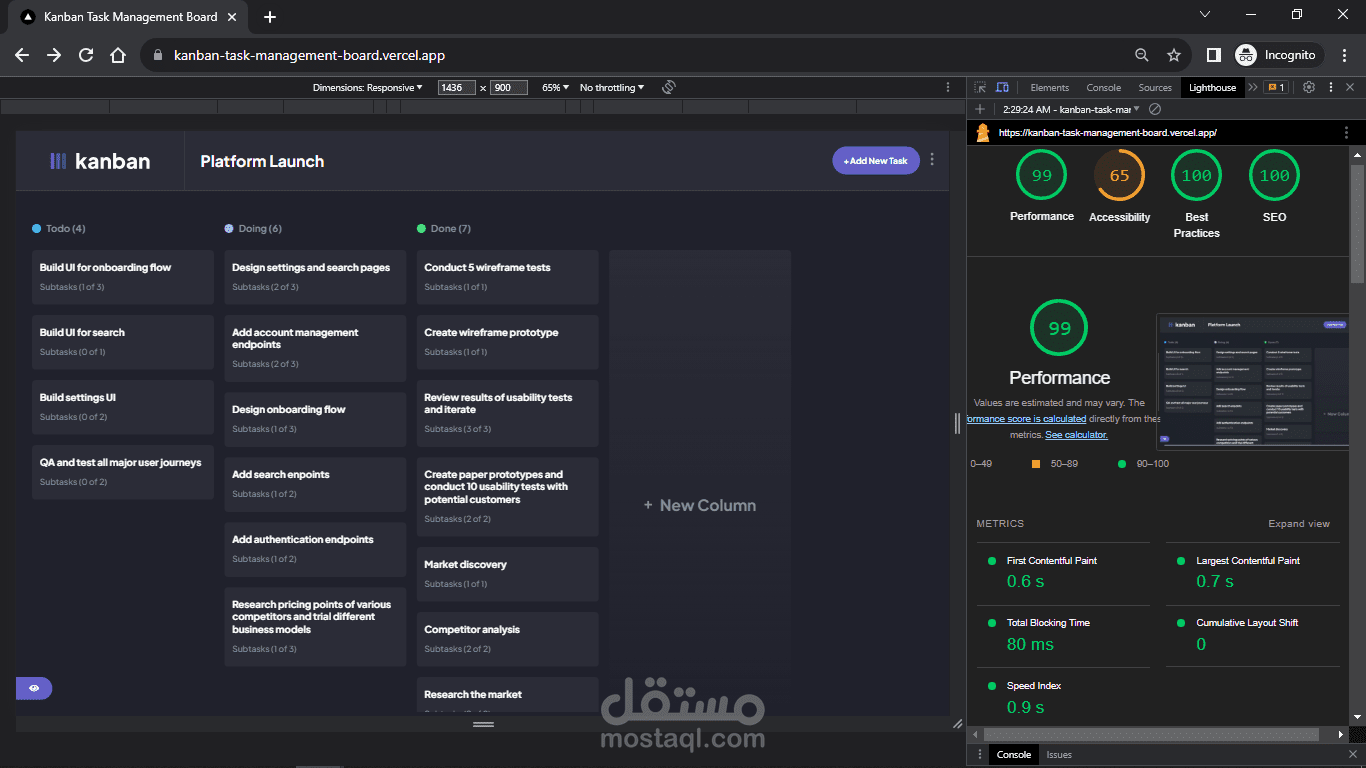Click the New Column button
Image resolution: width=1366 pixels, height=768 pixels.
click(x=700, y=506)
